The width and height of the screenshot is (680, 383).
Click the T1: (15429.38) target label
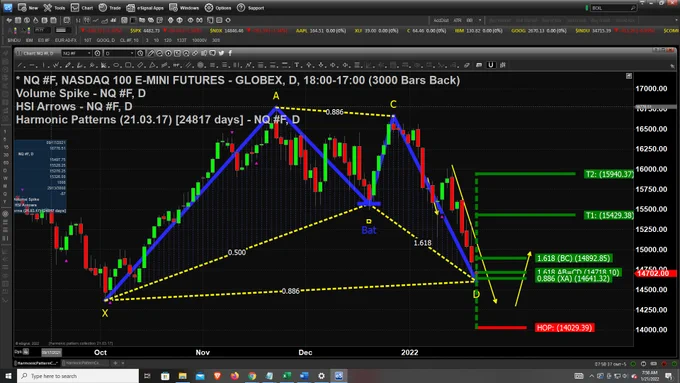[609, 215]
